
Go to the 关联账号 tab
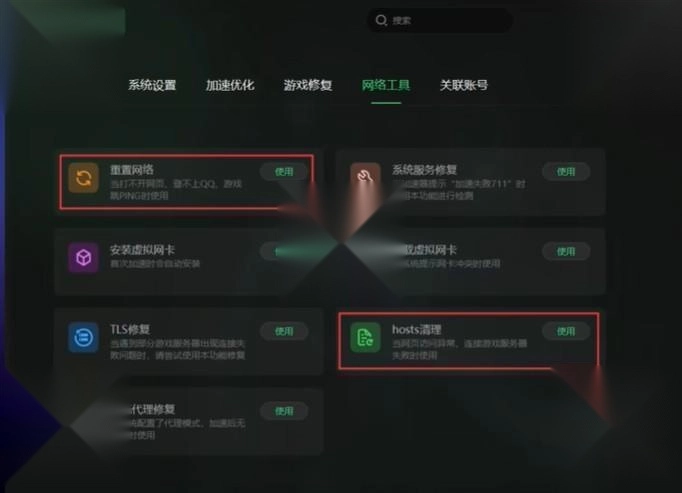pyautogui.click(x=464, y=85)
